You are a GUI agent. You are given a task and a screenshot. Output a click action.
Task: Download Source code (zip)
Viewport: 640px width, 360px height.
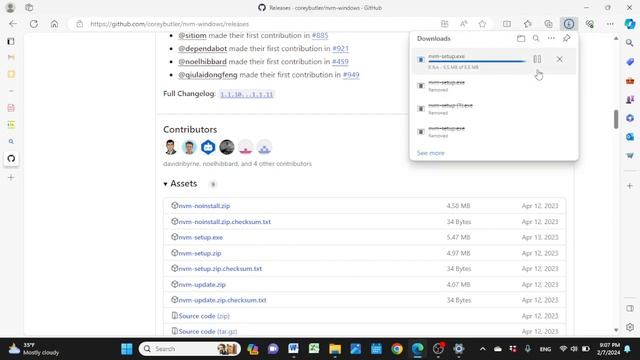(204, 316)
